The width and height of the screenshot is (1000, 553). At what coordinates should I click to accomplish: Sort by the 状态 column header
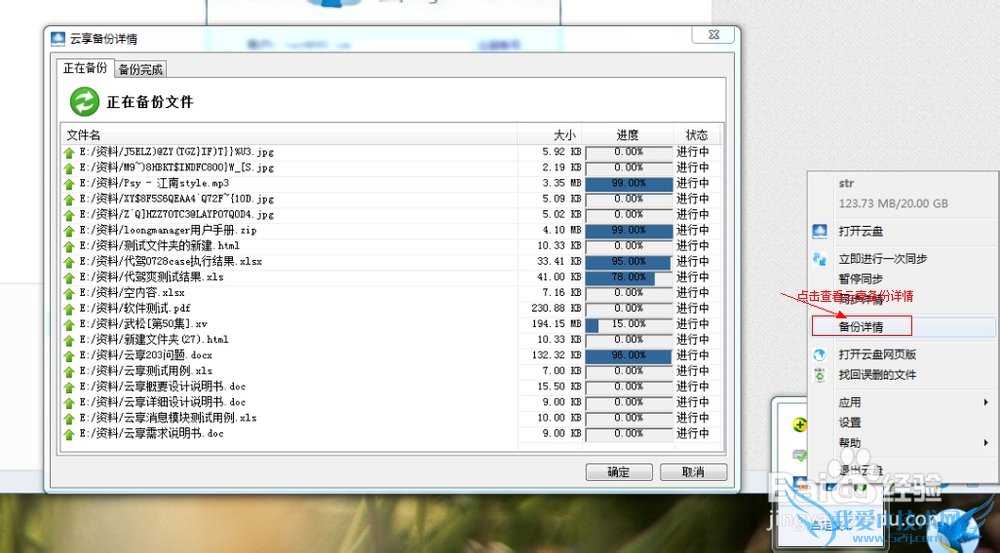tap(697, 135)
